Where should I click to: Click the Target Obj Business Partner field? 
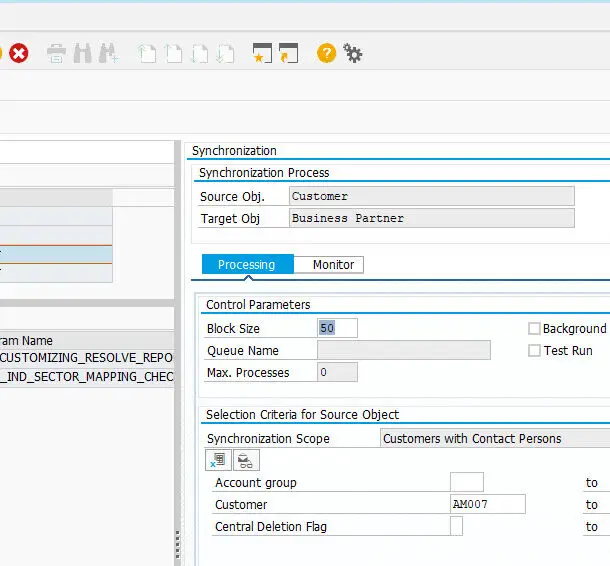pos(432,218)
